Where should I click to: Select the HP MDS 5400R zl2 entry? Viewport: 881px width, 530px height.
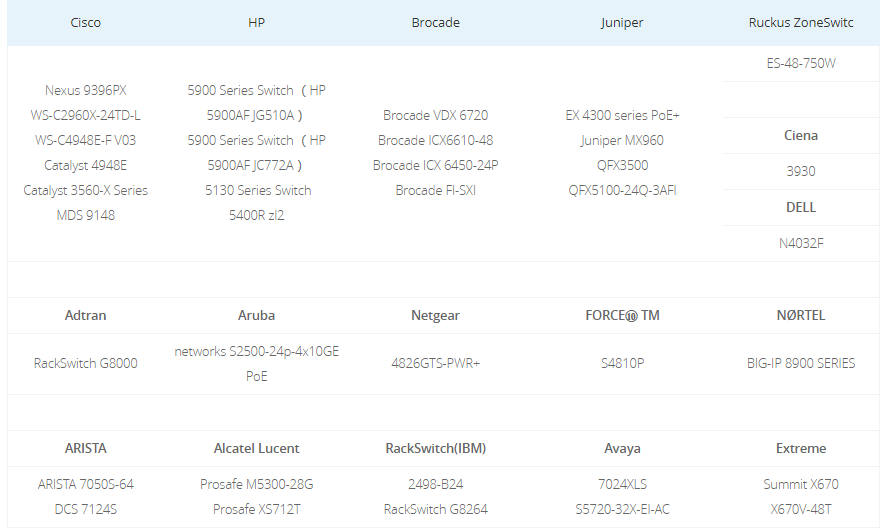point(257,215)
